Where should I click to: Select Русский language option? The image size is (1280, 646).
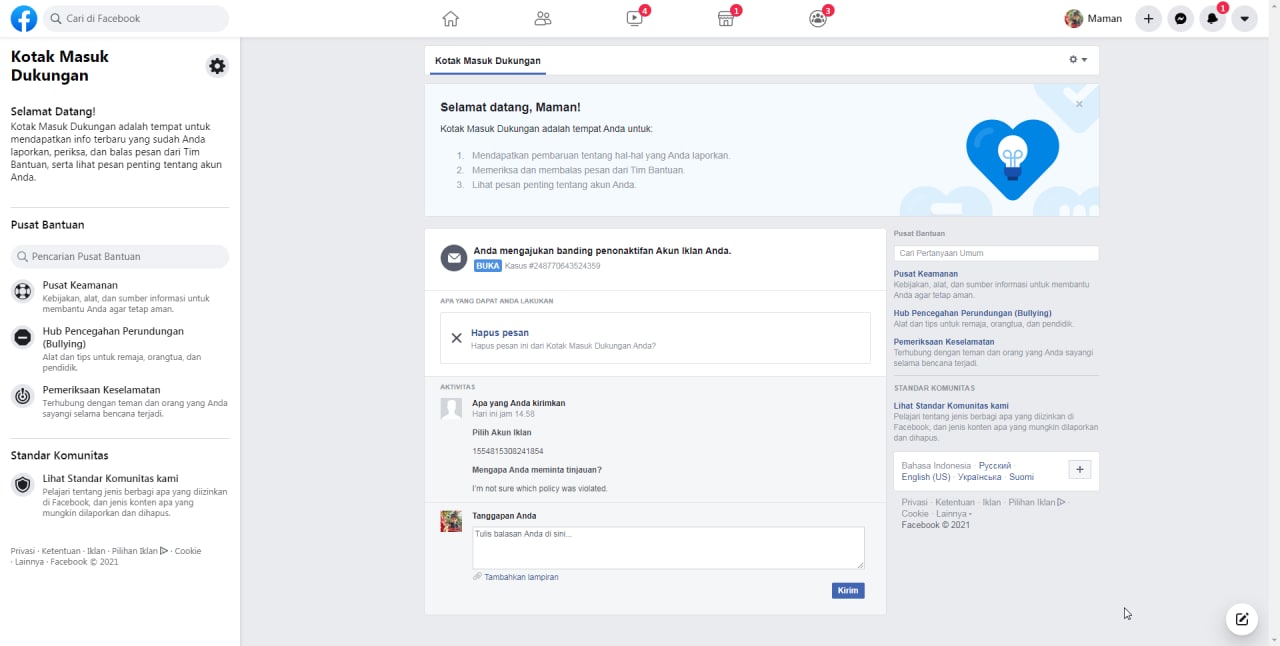995,466
